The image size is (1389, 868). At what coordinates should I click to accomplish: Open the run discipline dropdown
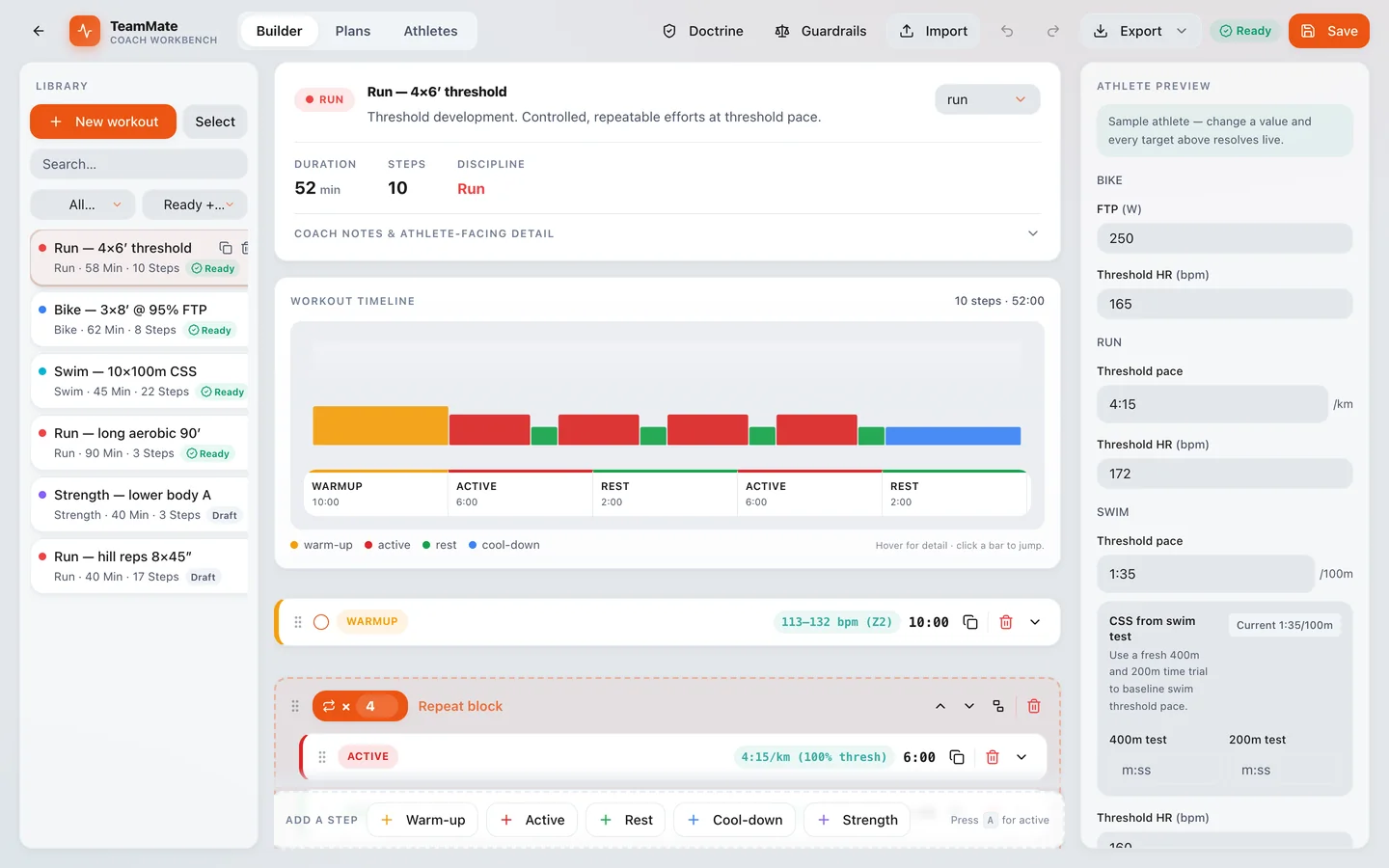pos(987,99)
